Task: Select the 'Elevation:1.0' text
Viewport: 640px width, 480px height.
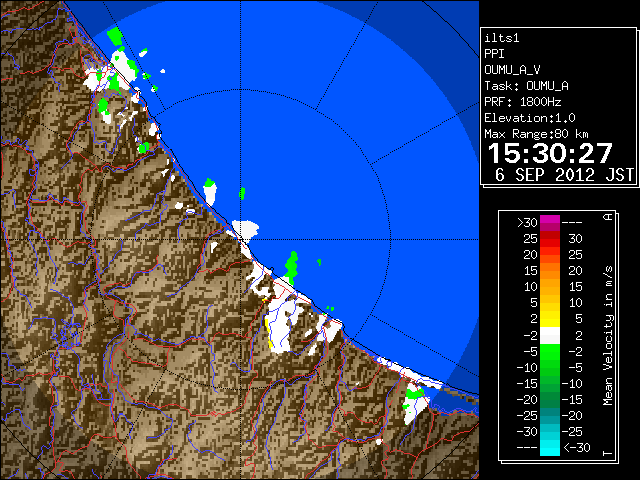Action: (x=530, y=118)
